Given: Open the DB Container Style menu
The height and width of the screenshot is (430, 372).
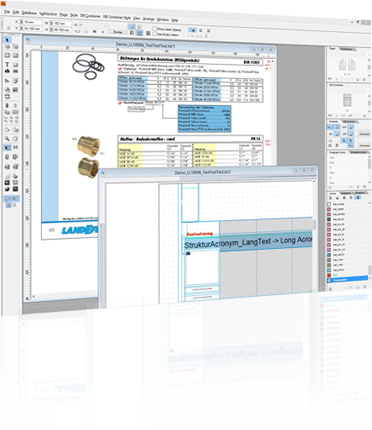Looking at the screenshot, I should (117, 17).
